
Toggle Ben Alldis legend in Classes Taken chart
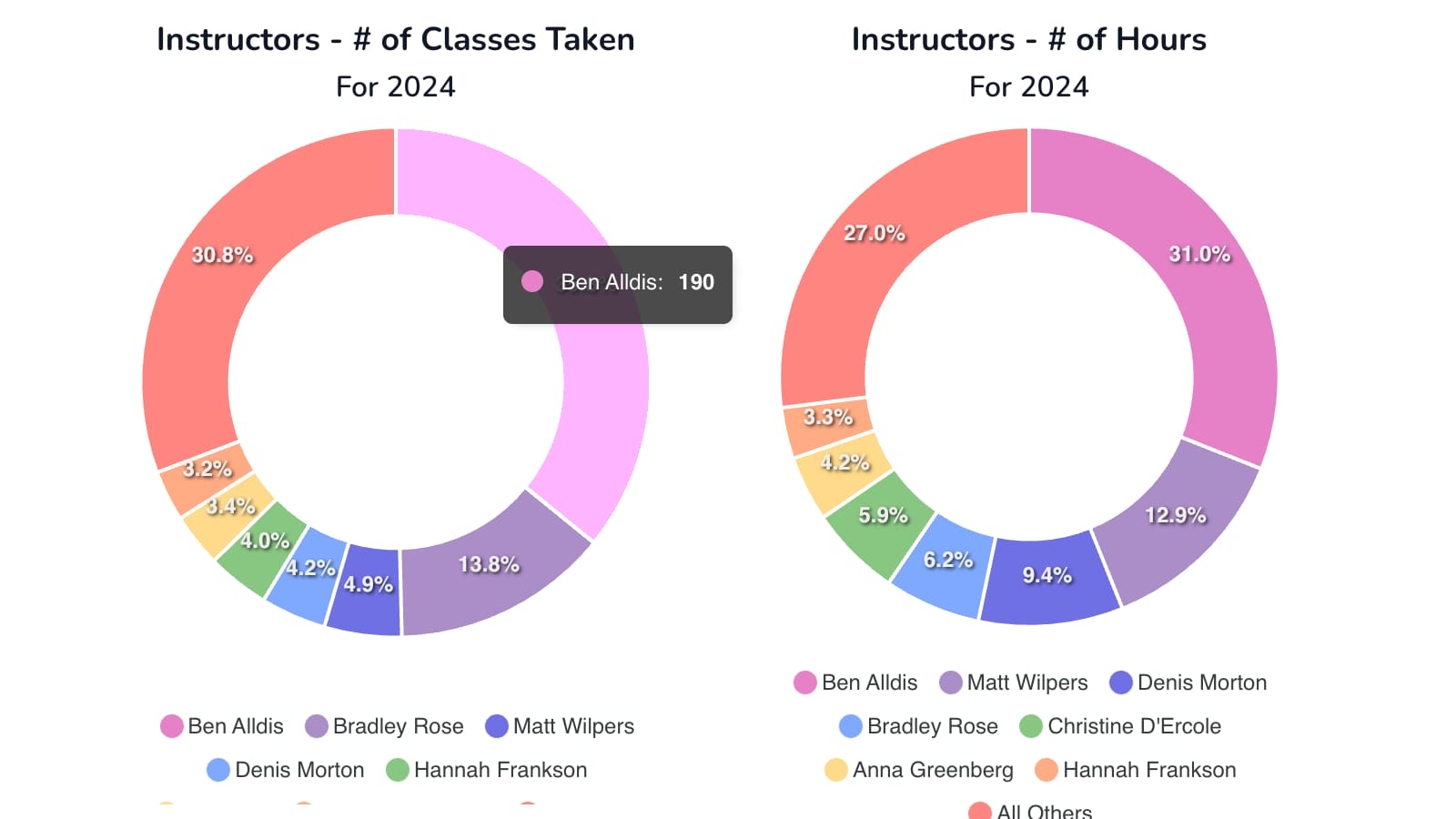223,726
